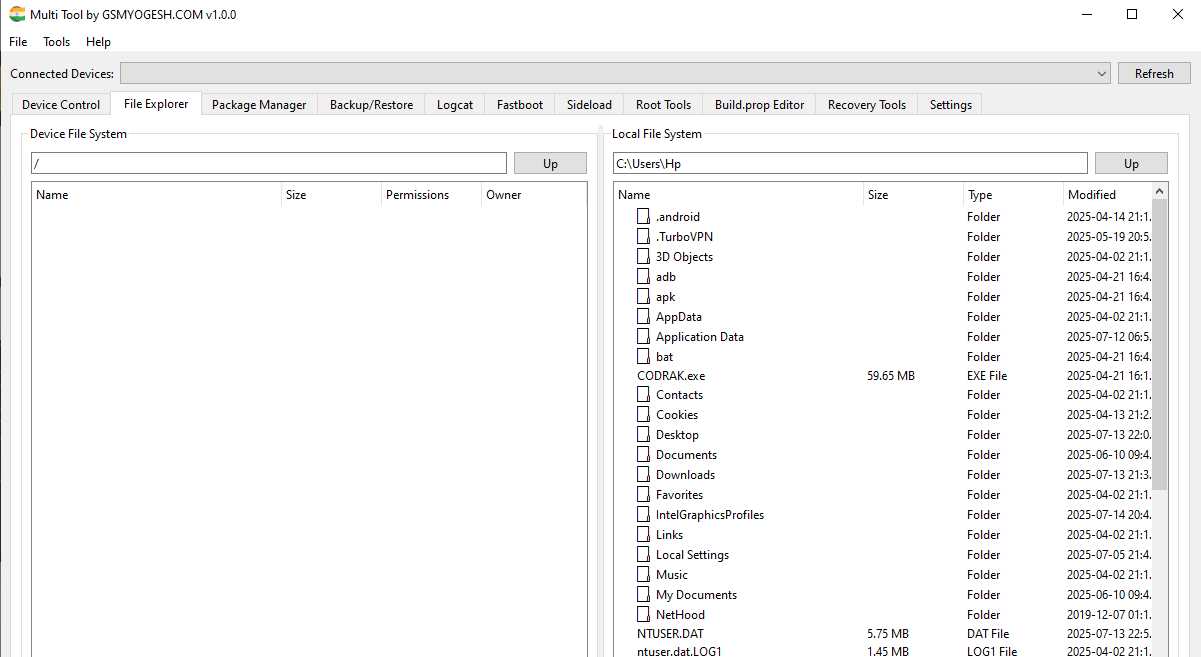Select the Desktop folder icon
Image resolution: width=1201 pixels, height=657 pixels.
tap(643, 434)
